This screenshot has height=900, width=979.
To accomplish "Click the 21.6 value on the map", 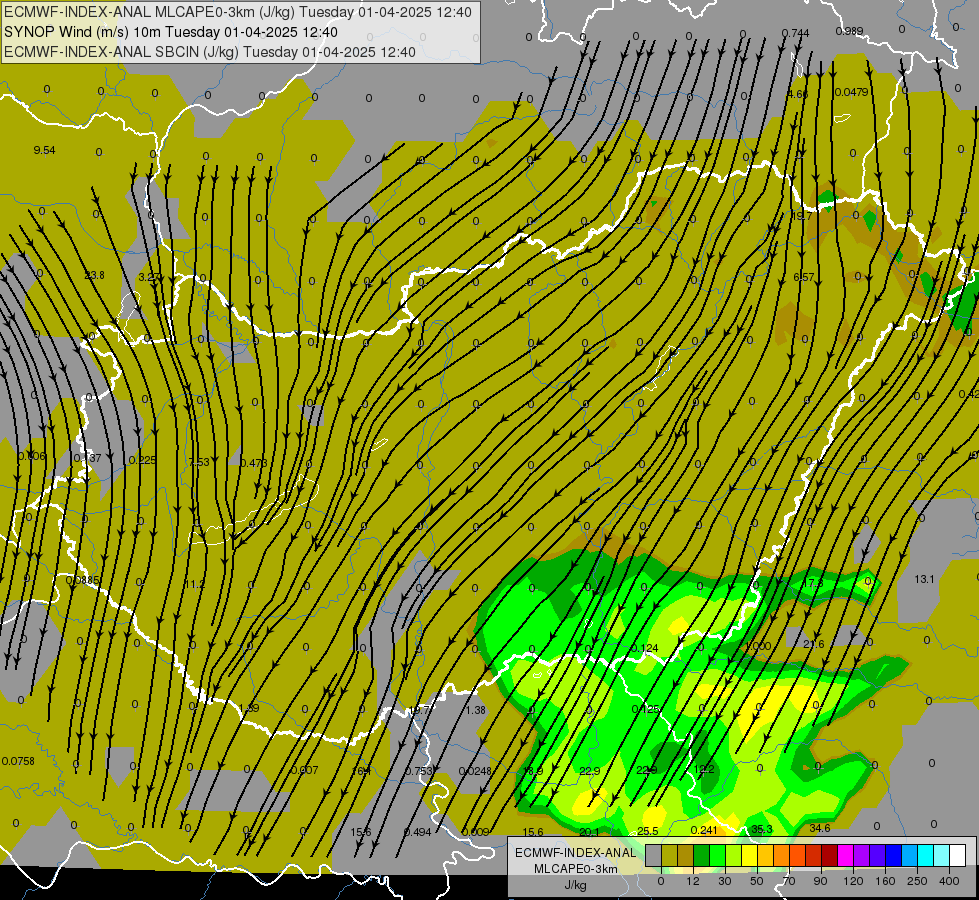I will [x=814, y=644].
